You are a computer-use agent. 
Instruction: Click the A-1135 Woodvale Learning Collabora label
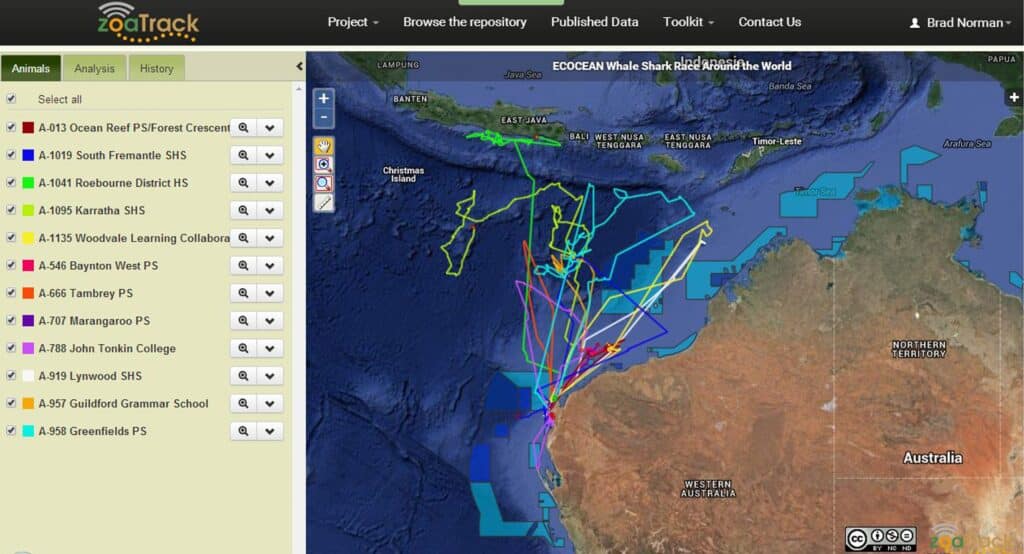[134, 238]
